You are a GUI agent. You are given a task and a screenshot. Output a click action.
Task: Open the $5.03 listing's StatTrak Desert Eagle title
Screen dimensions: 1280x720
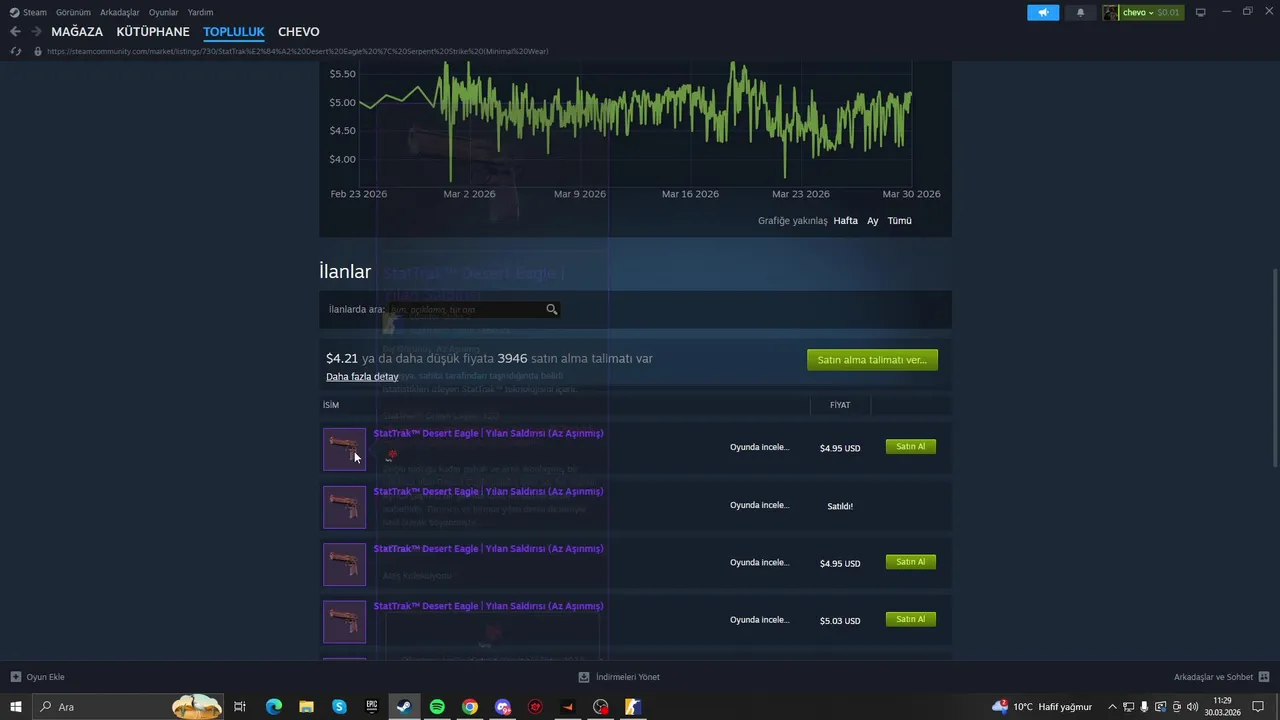tap(488, 606)
